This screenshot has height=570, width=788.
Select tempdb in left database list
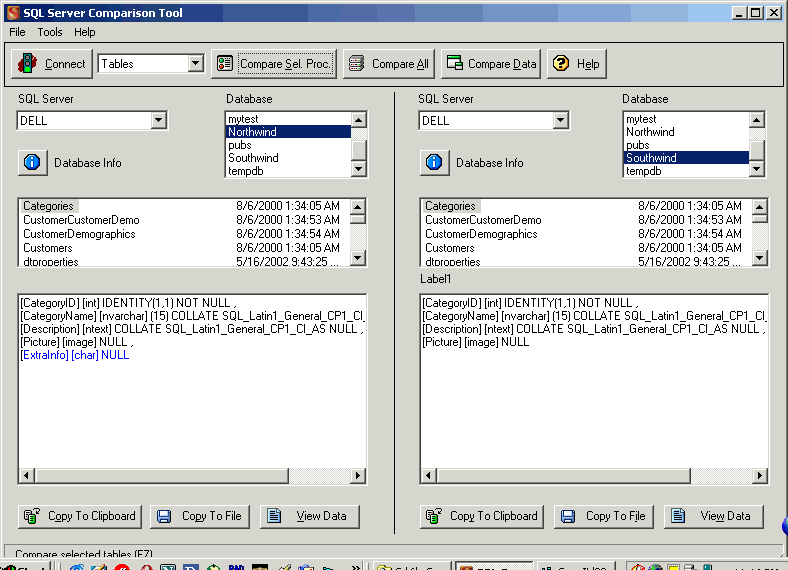coord(288,171)
